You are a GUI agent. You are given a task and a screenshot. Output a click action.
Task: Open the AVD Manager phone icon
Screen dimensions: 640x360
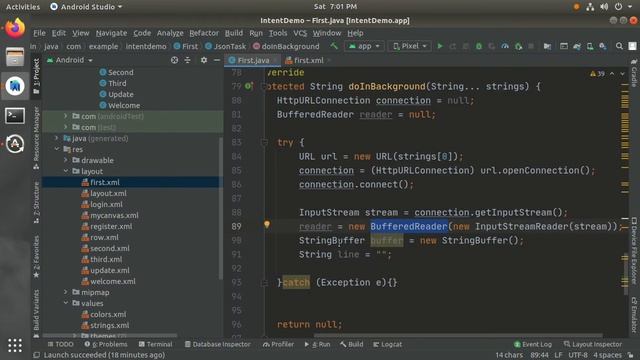point(590,46)
